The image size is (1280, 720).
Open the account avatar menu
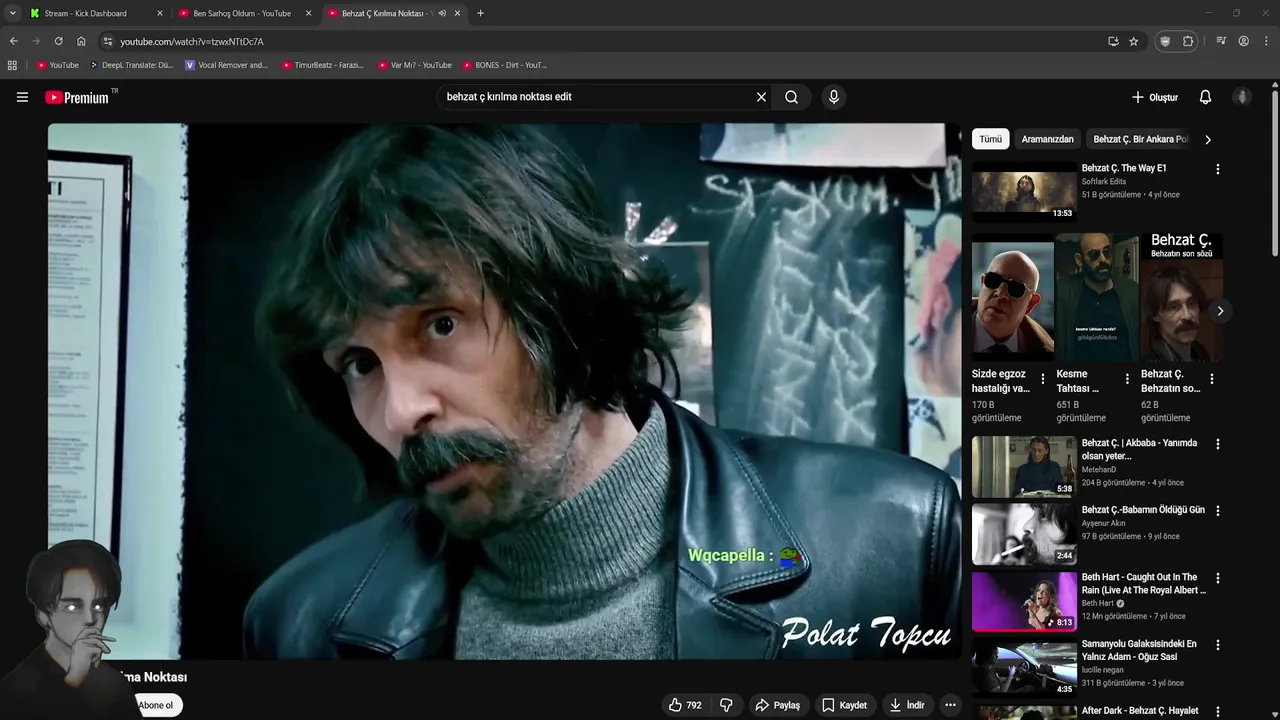point(1242,97)
